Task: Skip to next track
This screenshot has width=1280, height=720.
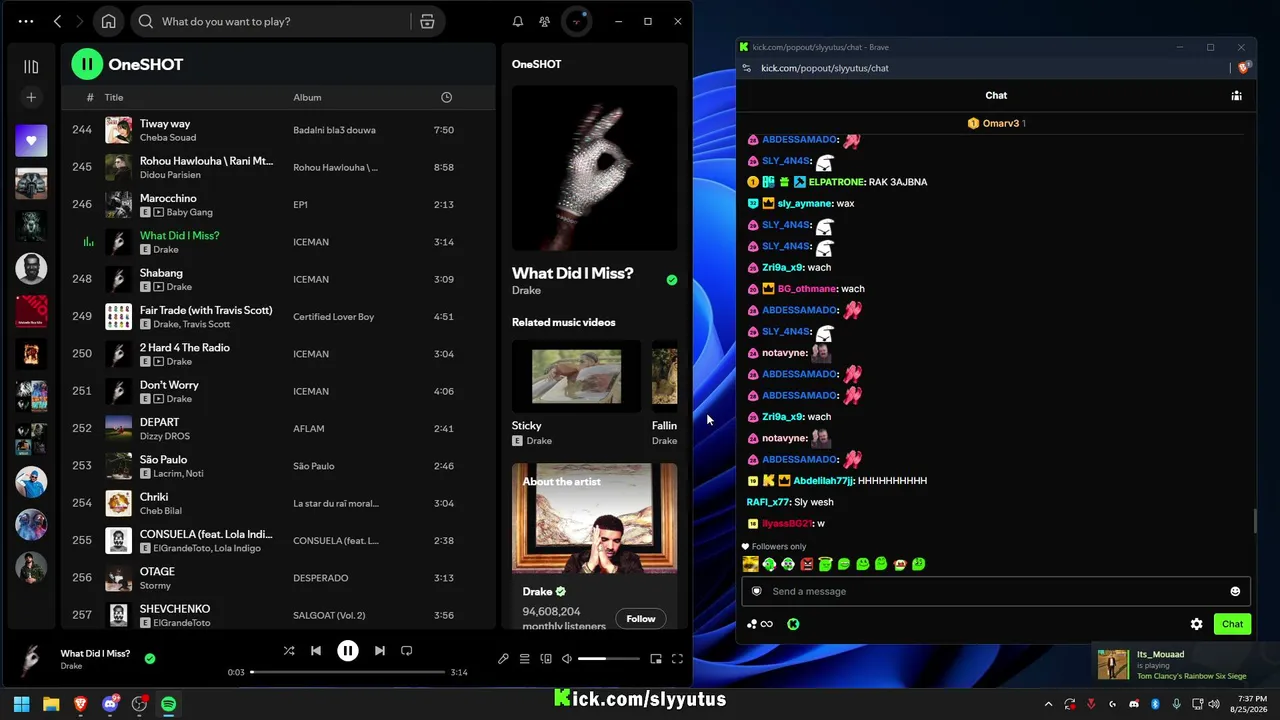Action: [x=379, y=651]
